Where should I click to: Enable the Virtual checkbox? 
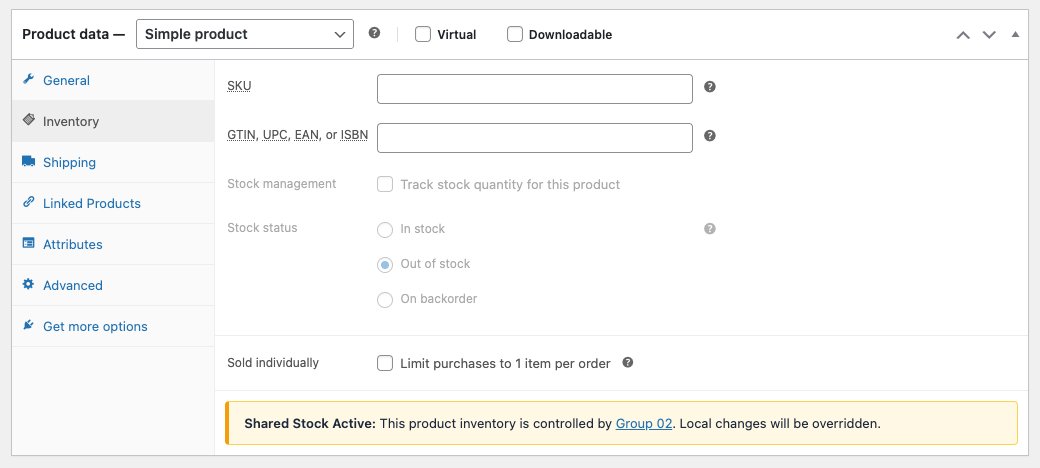423,34
